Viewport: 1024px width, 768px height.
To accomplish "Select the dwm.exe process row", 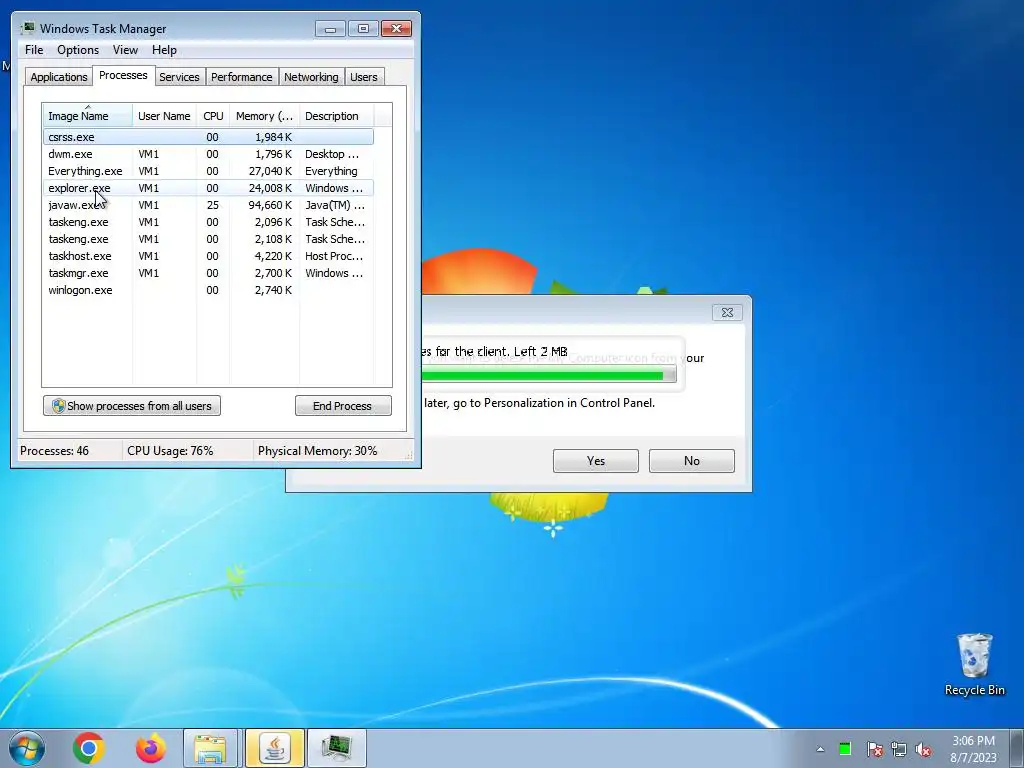I will click(208, 154).
